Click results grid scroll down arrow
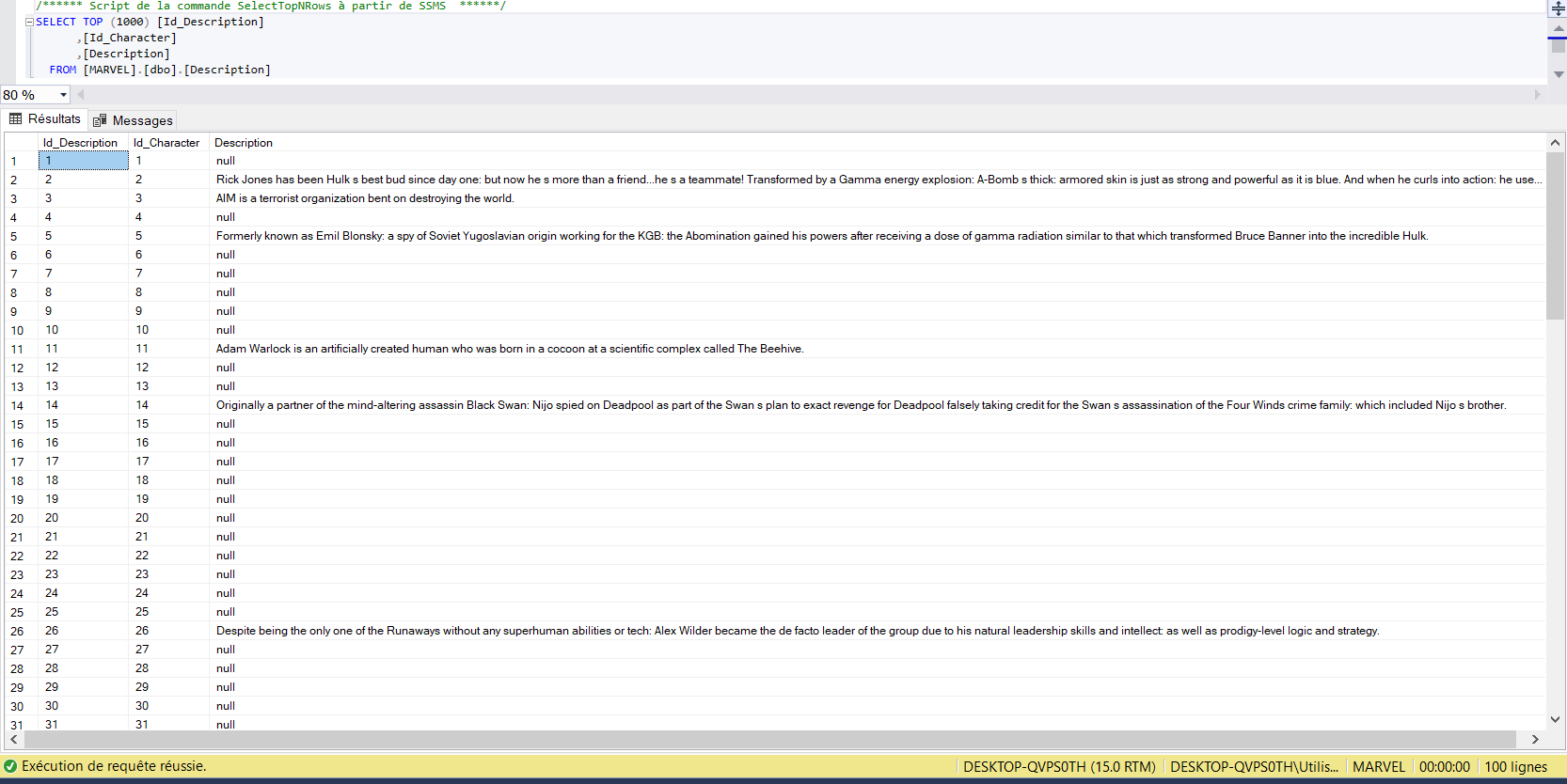 pyautogui.click(x=1555, y=720)
